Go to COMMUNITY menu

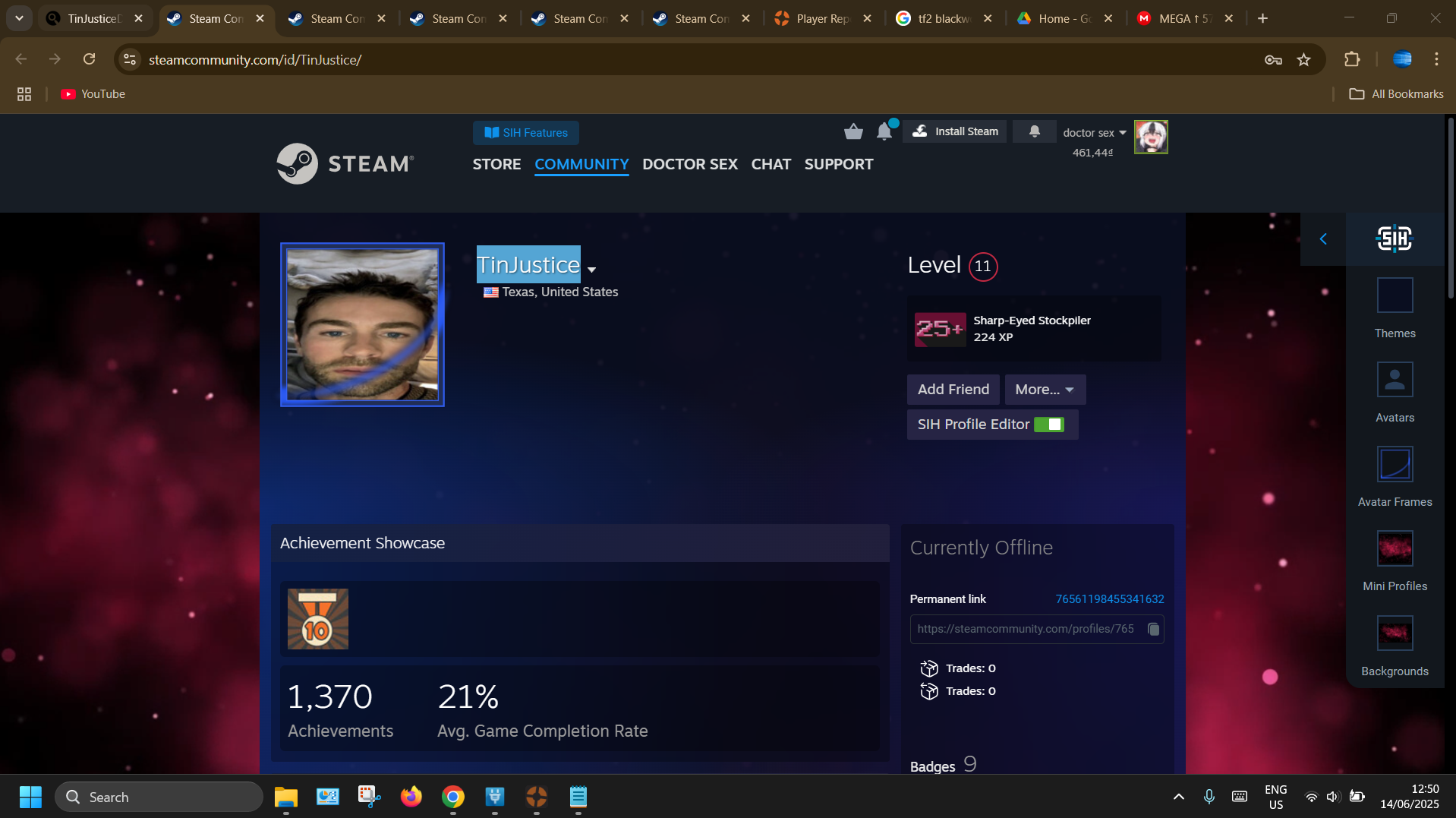(581, 164)
